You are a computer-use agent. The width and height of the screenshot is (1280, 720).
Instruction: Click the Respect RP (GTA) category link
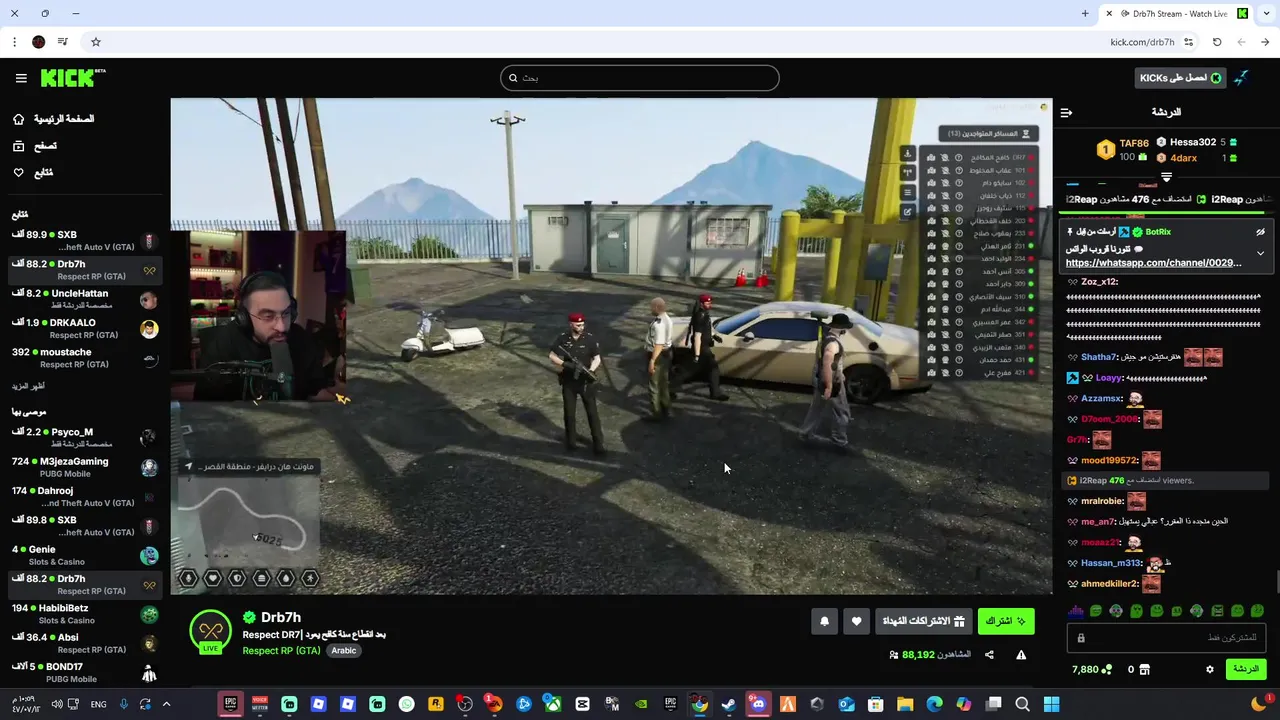click(281, 651)
